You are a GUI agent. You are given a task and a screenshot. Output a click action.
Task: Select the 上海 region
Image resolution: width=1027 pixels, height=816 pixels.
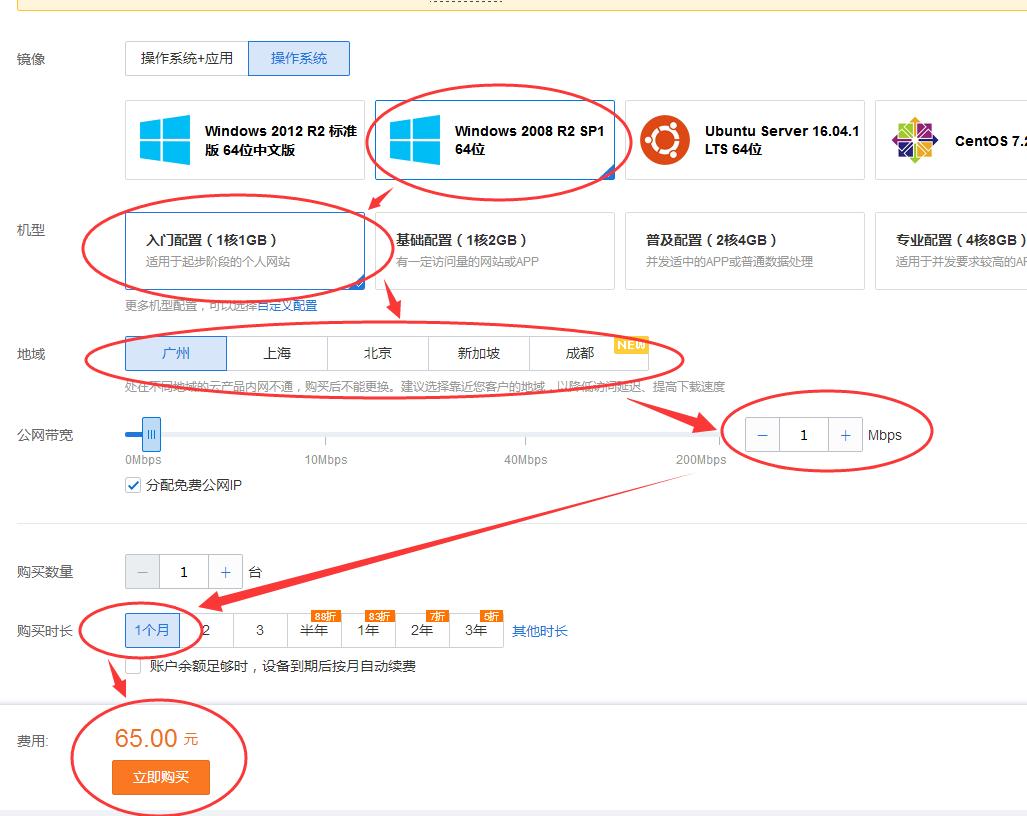pos(277,354)
